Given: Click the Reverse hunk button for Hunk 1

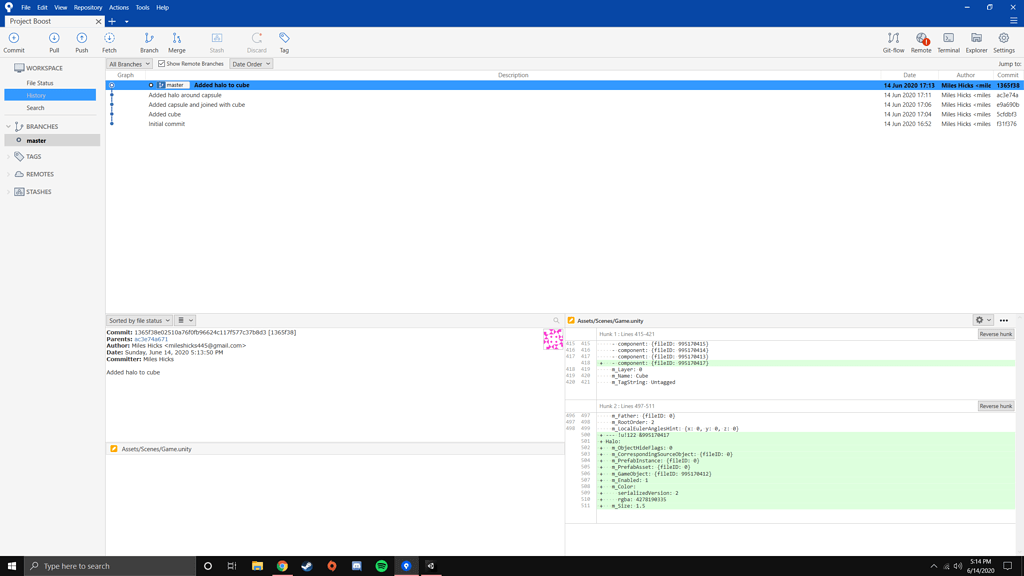Looking at the screenshot, I should point(995,334).
